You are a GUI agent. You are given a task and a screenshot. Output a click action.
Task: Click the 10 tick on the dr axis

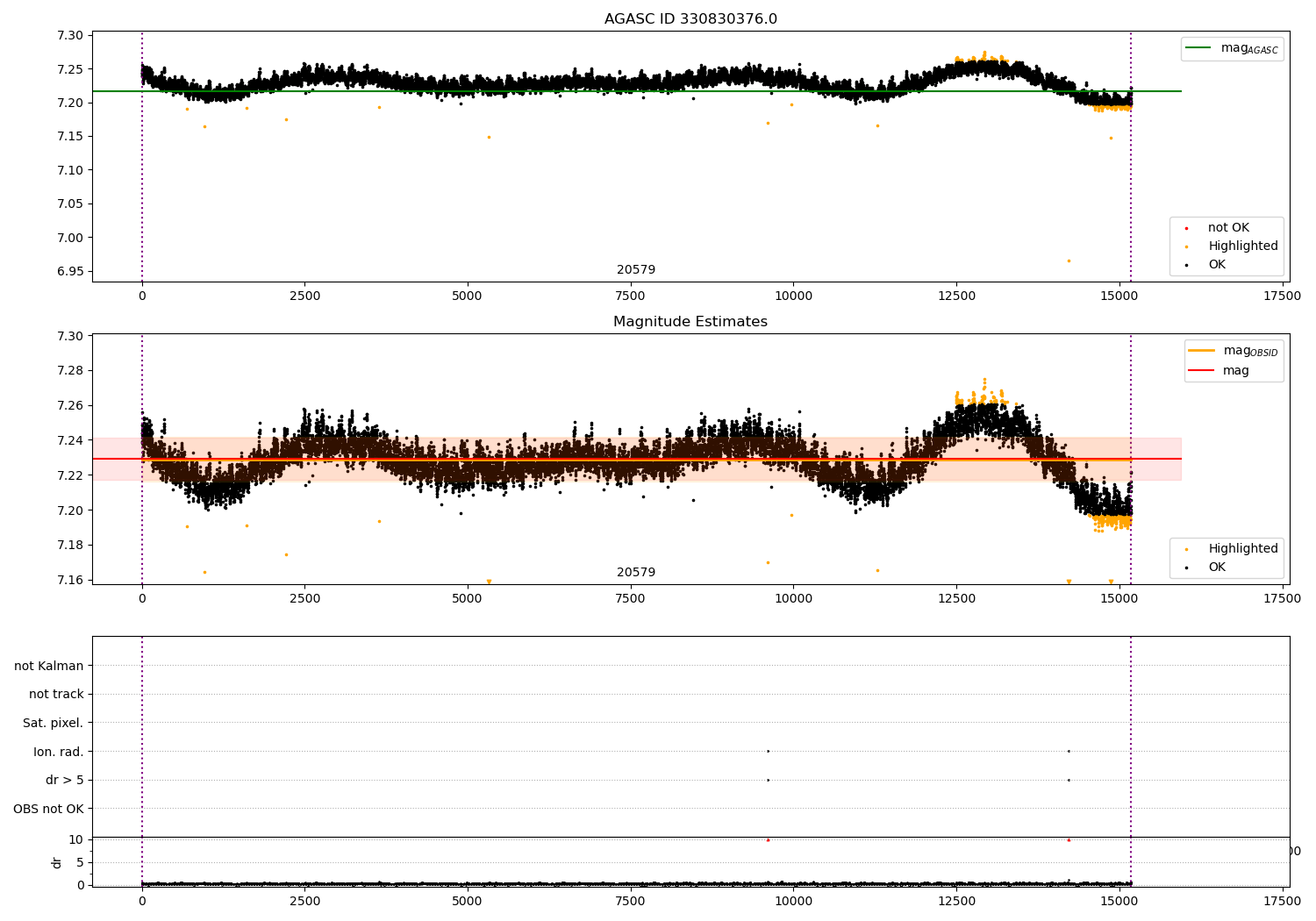coord(76,839)
